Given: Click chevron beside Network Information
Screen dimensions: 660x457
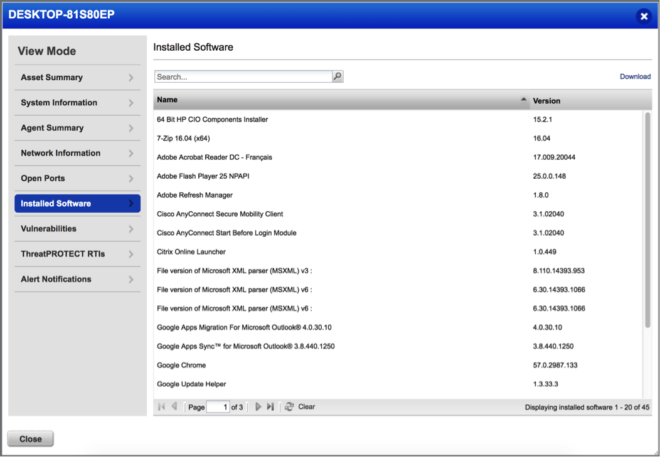Looking at the screenshot, I should click(131, 153).
